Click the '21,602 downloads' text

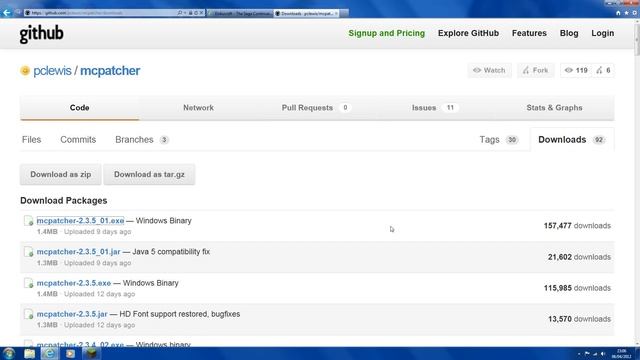click(x=579, y=257)
